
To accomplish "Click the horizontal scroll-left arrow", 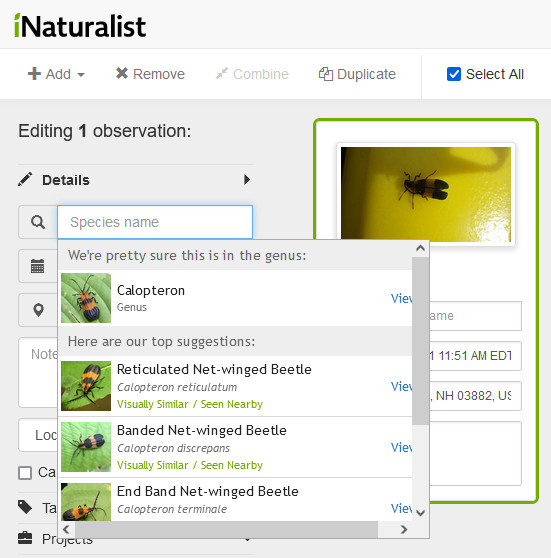I will [67, 530].
